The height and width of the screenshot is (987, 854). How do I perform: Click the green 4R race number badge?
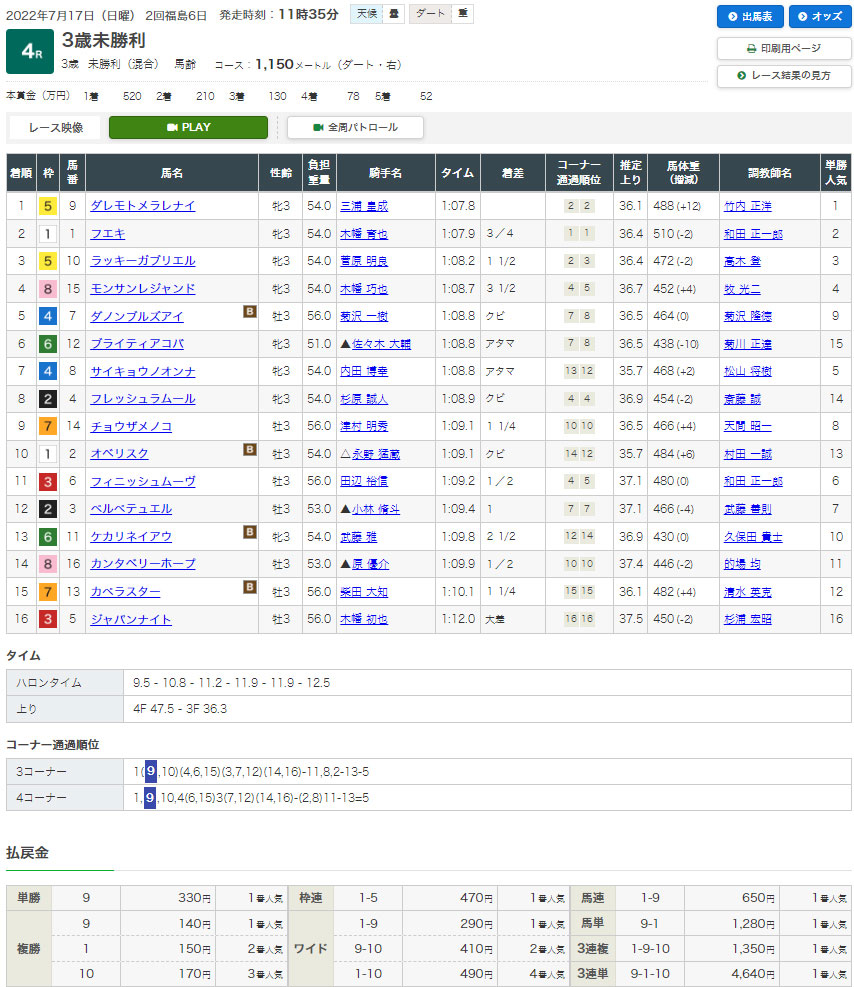(29, 52)
